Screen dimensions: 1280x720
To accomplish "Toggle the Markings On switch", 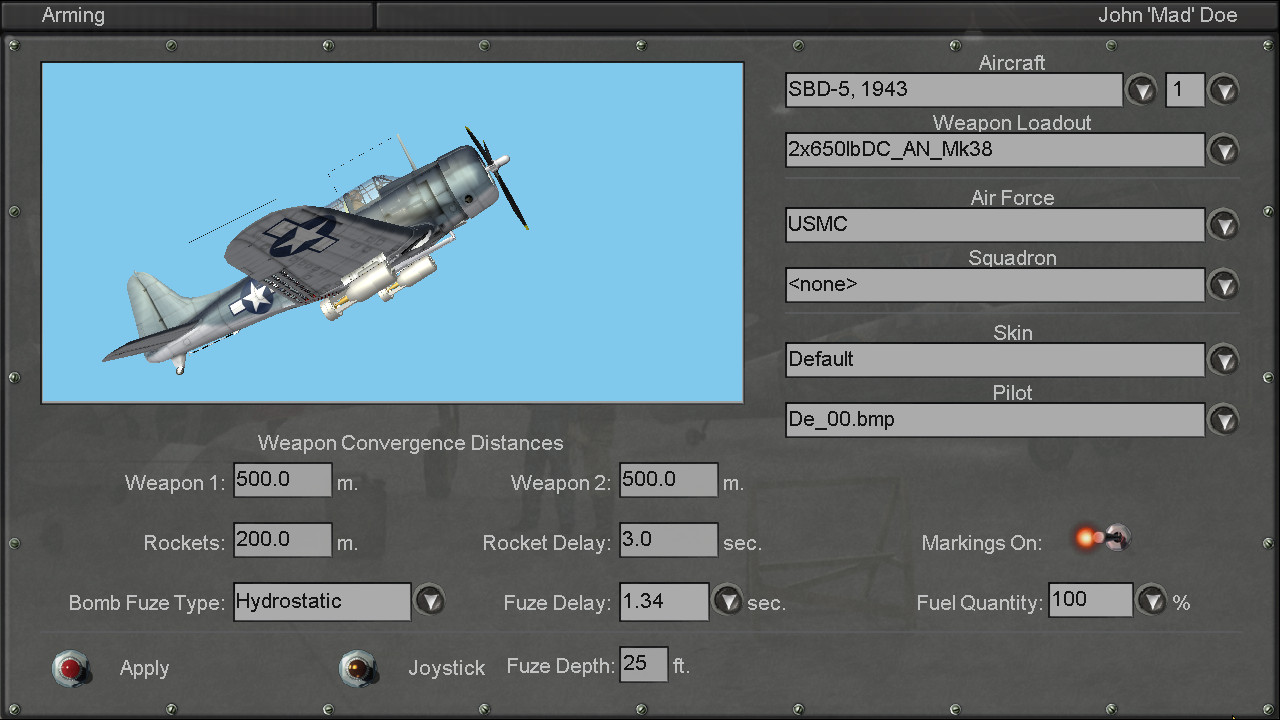I will (x=1102, y=539).
